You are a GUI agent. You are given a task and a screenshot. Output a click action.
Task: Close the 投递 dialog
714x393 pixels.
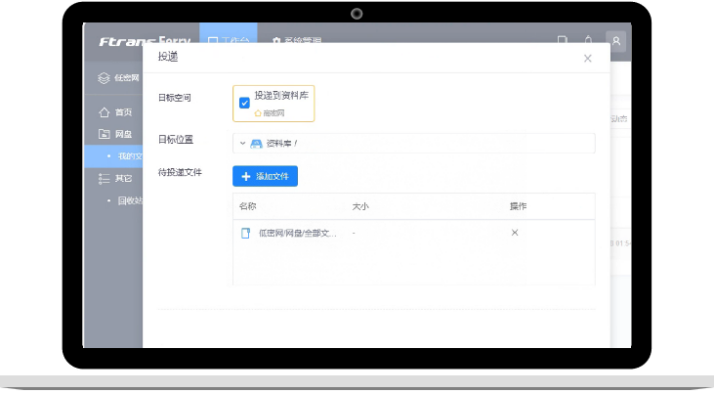click(x=587, y=58)
